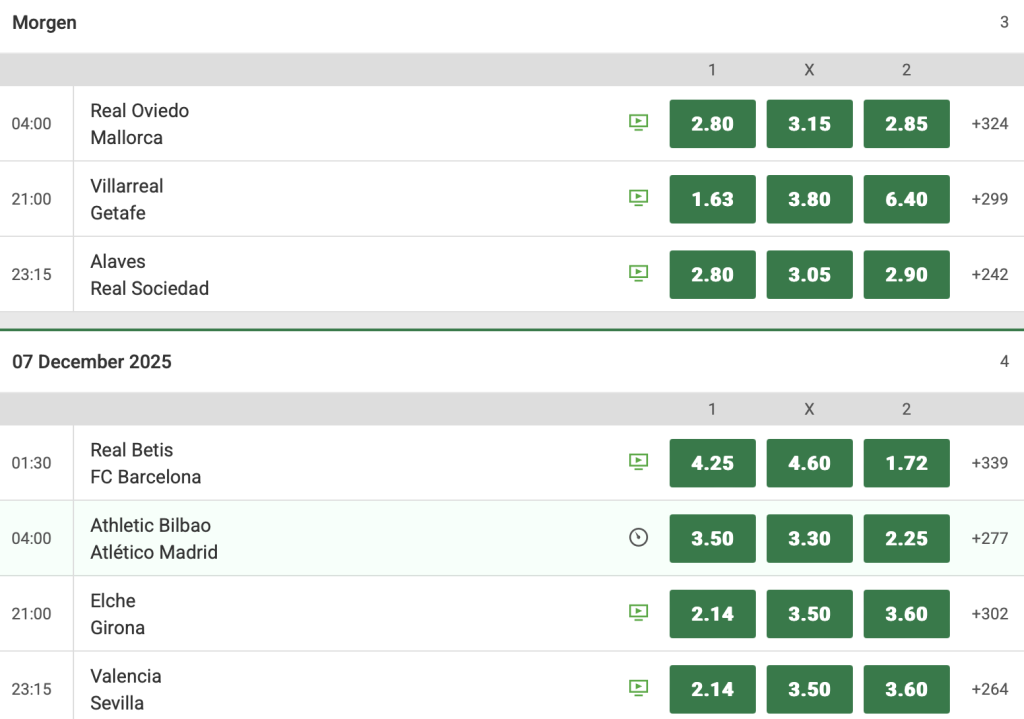This screenshot has height=719, width=1024.
Task: Open +277 more bets for Athletic Bilbao match
Action: [990, 538]
